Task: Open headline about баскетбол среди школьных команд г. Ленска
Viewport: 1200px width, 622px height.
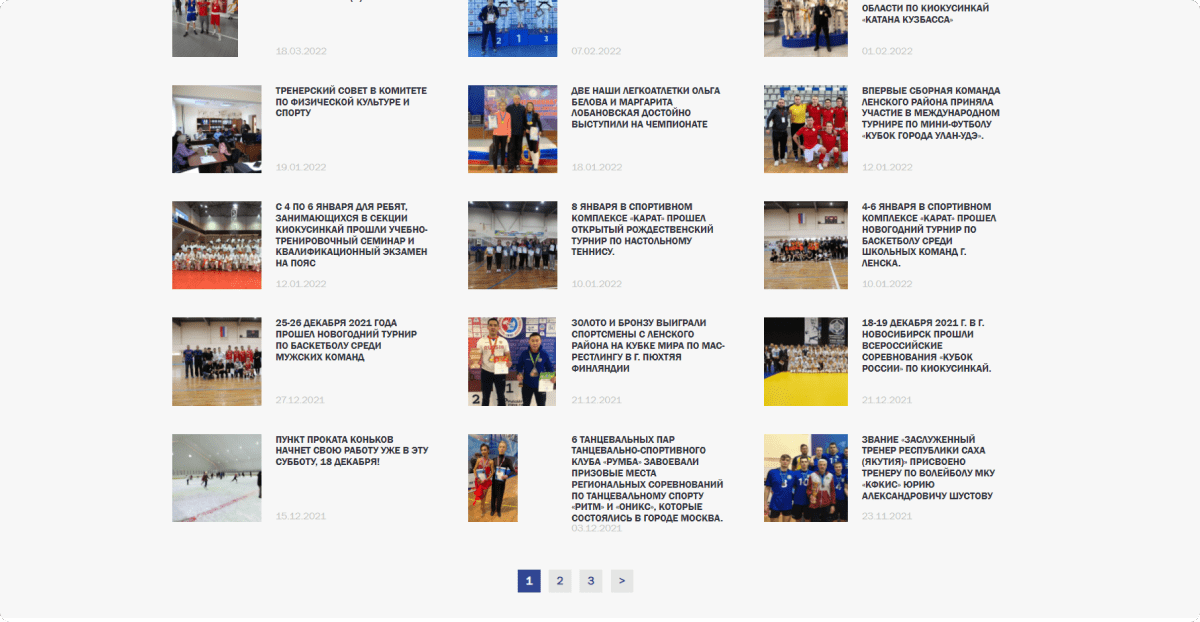Action: coord(929,235)
